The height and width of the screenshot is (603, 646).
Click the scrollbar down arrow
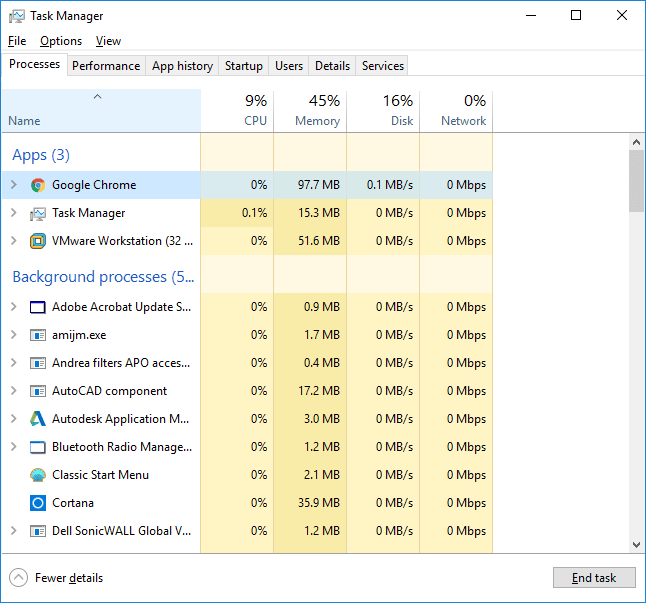pos(637,545)
